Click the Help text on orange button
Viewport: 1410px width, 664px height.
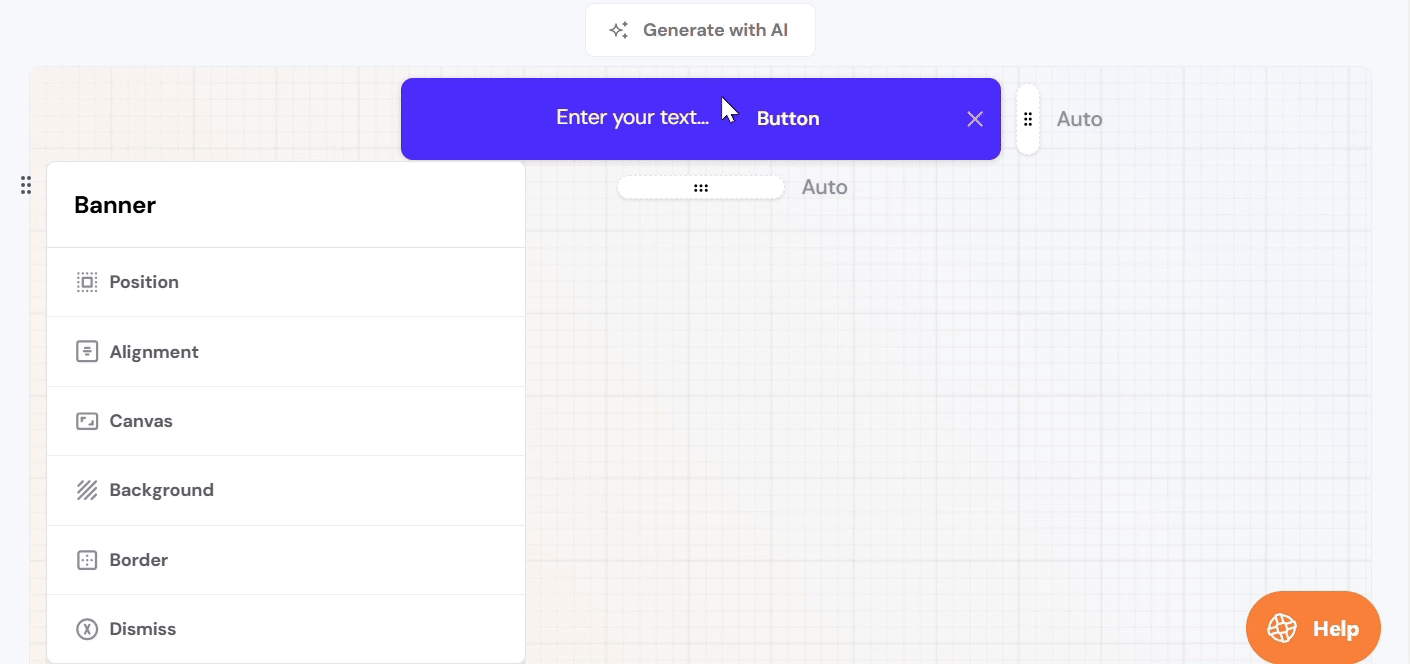pos(1335,628)
